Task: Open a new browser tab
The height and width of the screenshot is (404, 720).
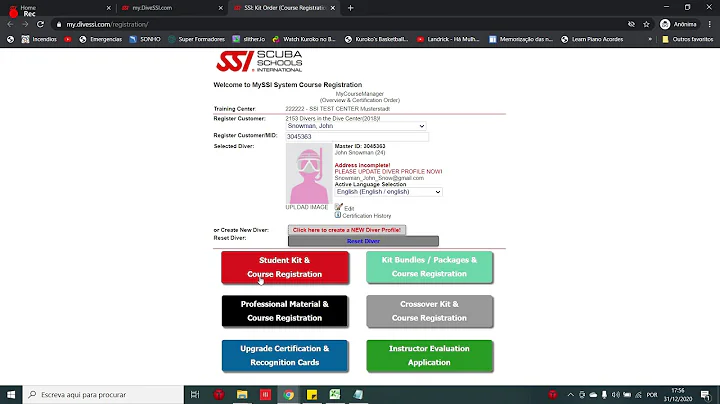Action: click(350, 8)
